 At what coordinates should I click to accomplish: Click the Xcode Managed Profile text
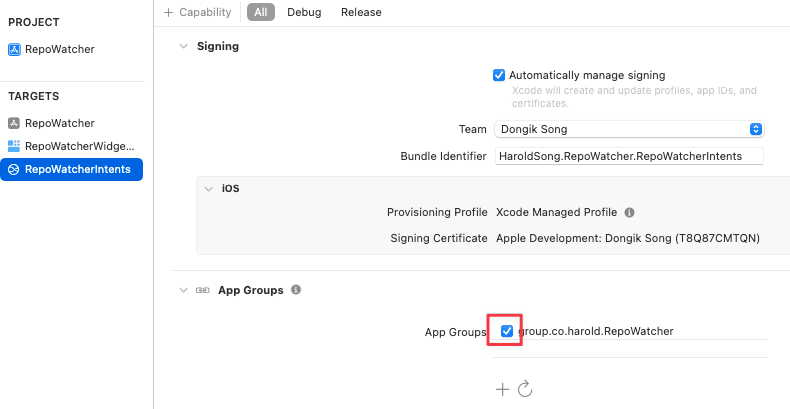[557, 213]
